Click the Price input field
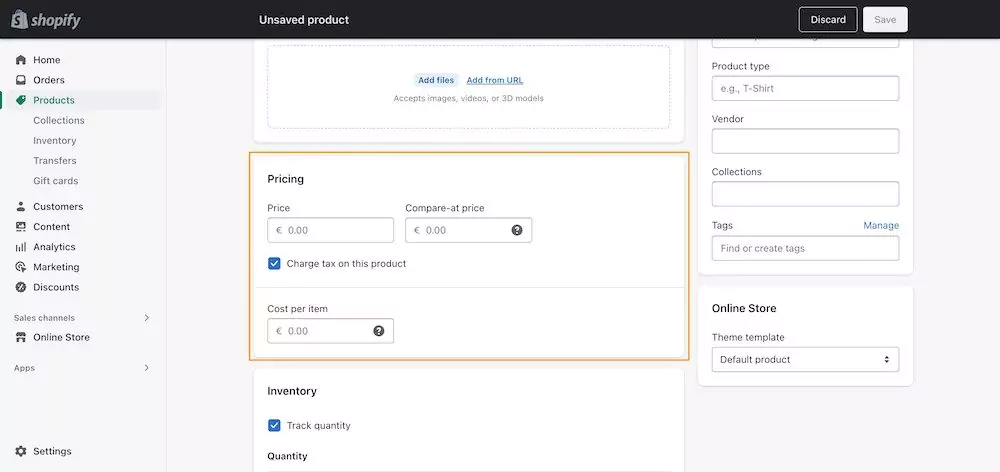Image resolution: width=1000 pixels, height=472 pixels. [330, 230]
